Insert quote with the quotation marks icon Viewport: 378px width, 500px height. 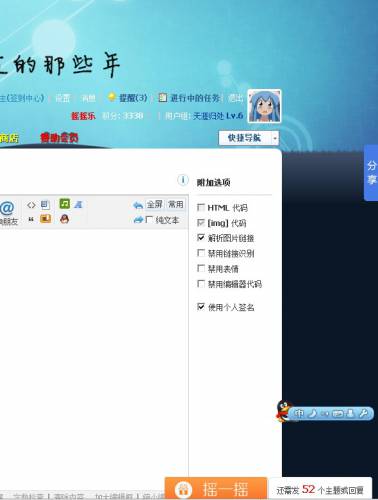31,219
